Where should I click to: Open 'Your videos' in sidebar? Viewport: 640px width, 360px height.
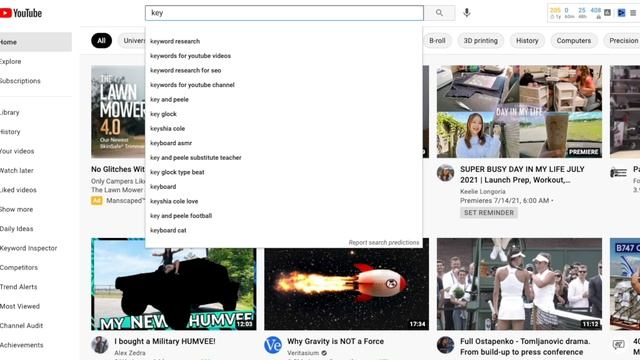(36, 151)
